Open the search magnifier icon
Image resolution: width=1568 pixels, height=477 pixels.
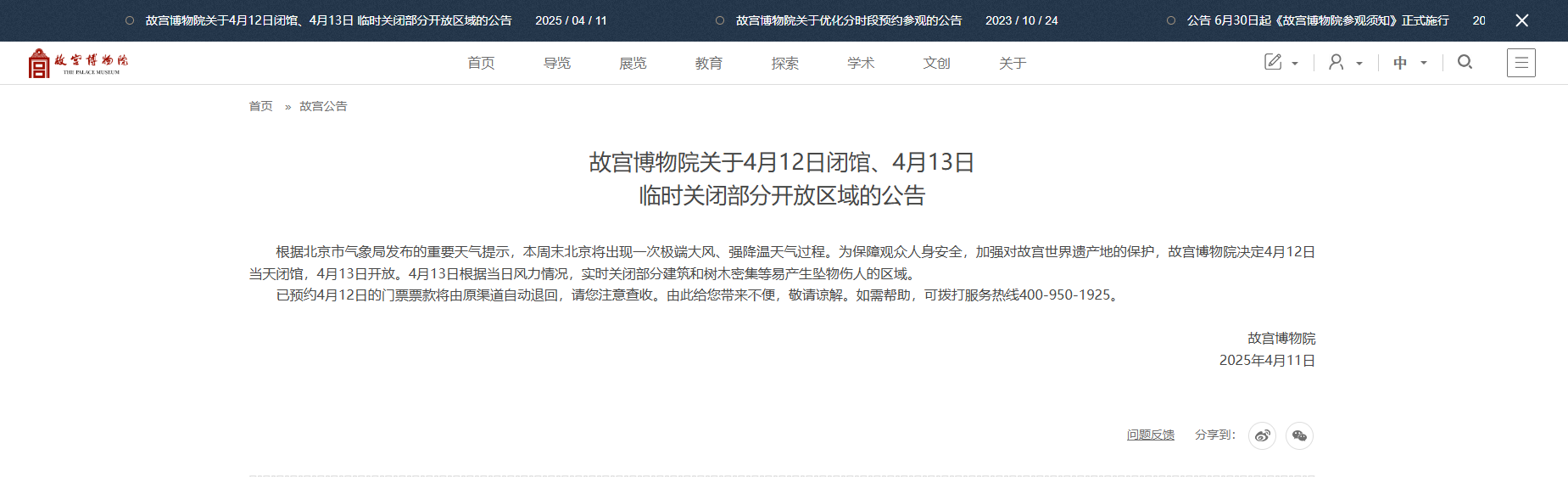[1465, 62]
